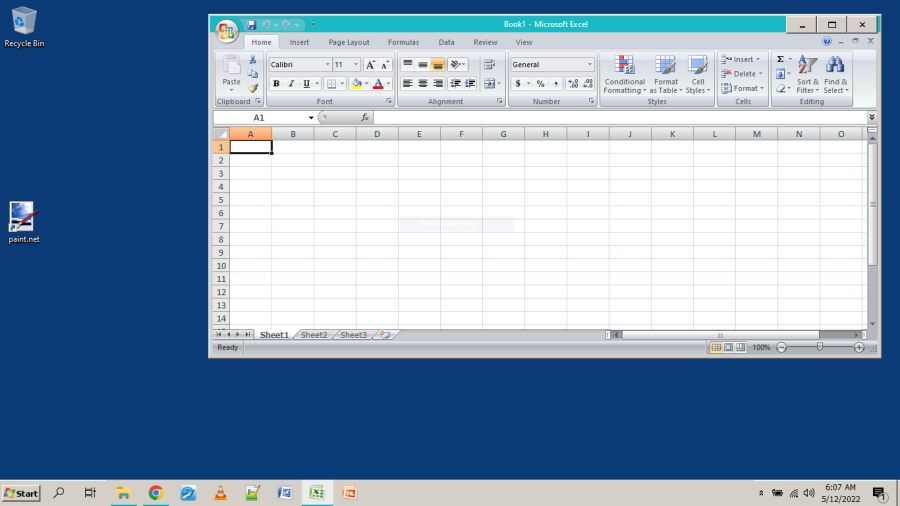Apply the yellow Fill Color bucket

[x=356, y=84]
